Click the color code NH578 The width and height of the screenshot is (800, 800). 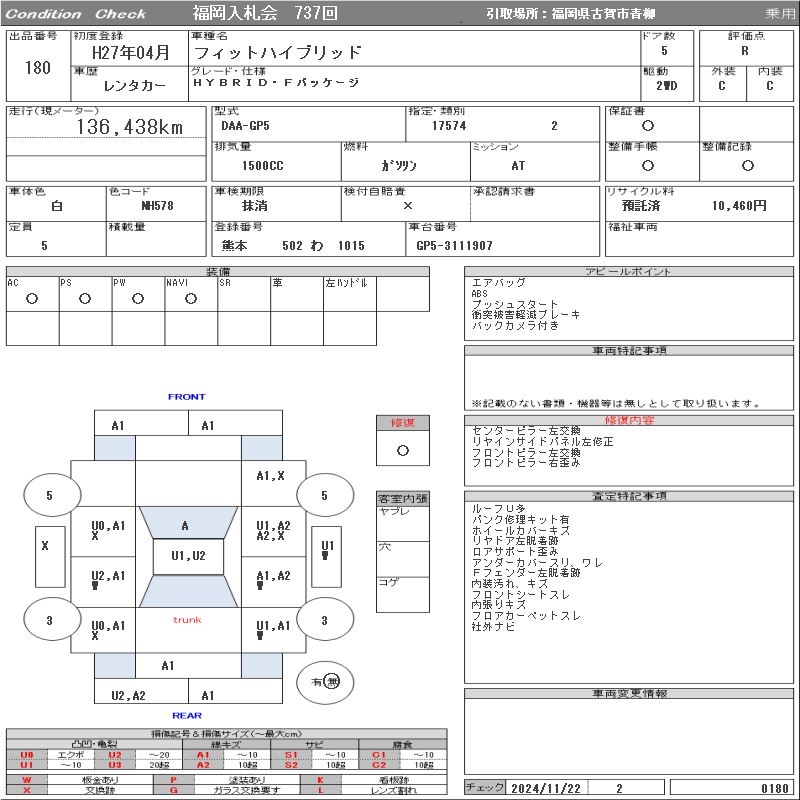tap(158, 206)
